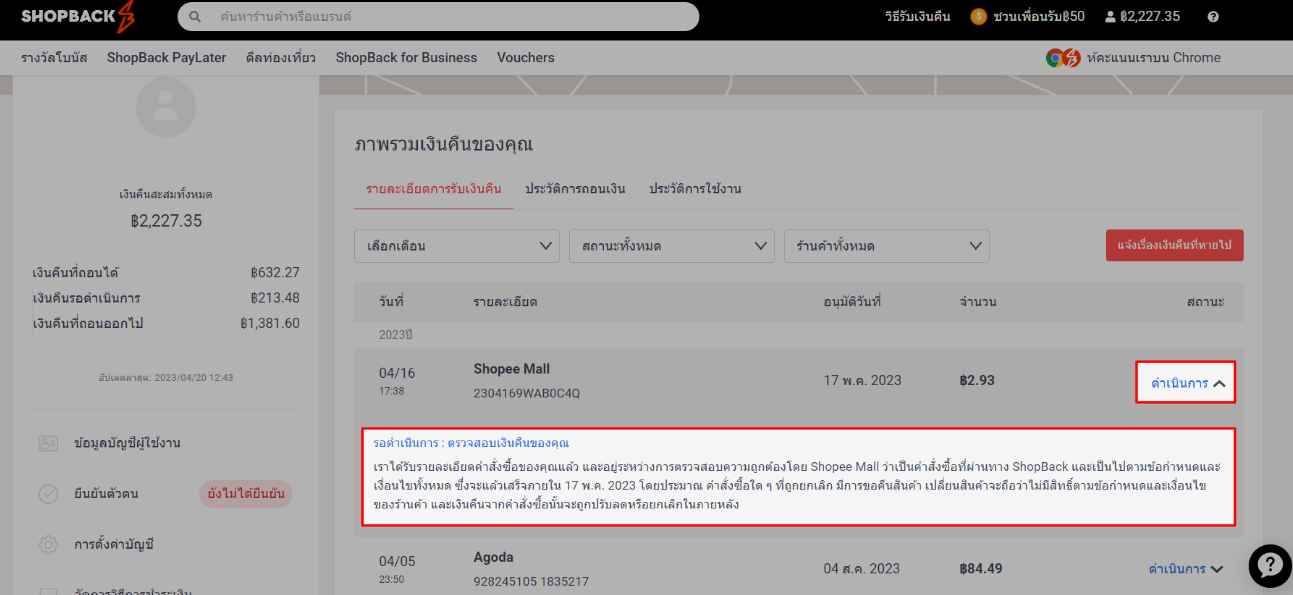Click the Agoda store name
This screenshot has height=595, width=1293.
(493, 557)
